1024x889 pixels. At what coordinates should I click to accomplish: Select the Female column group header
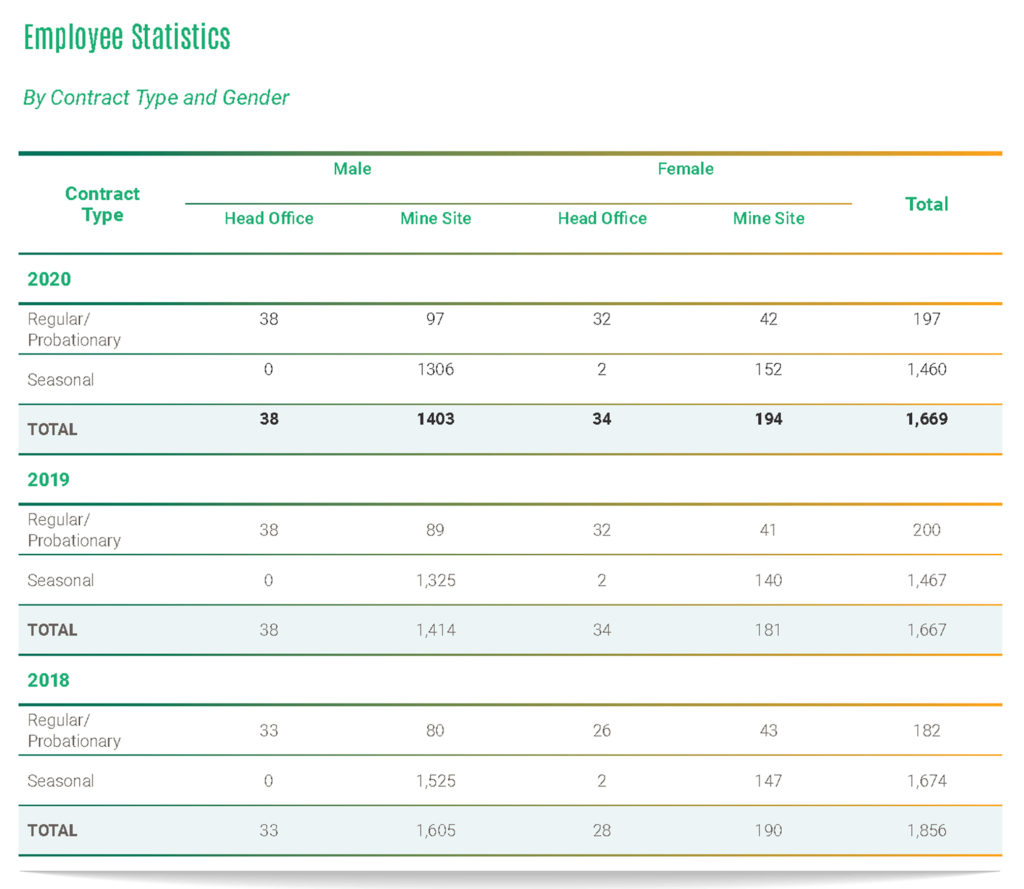click(x=685, y=169)
